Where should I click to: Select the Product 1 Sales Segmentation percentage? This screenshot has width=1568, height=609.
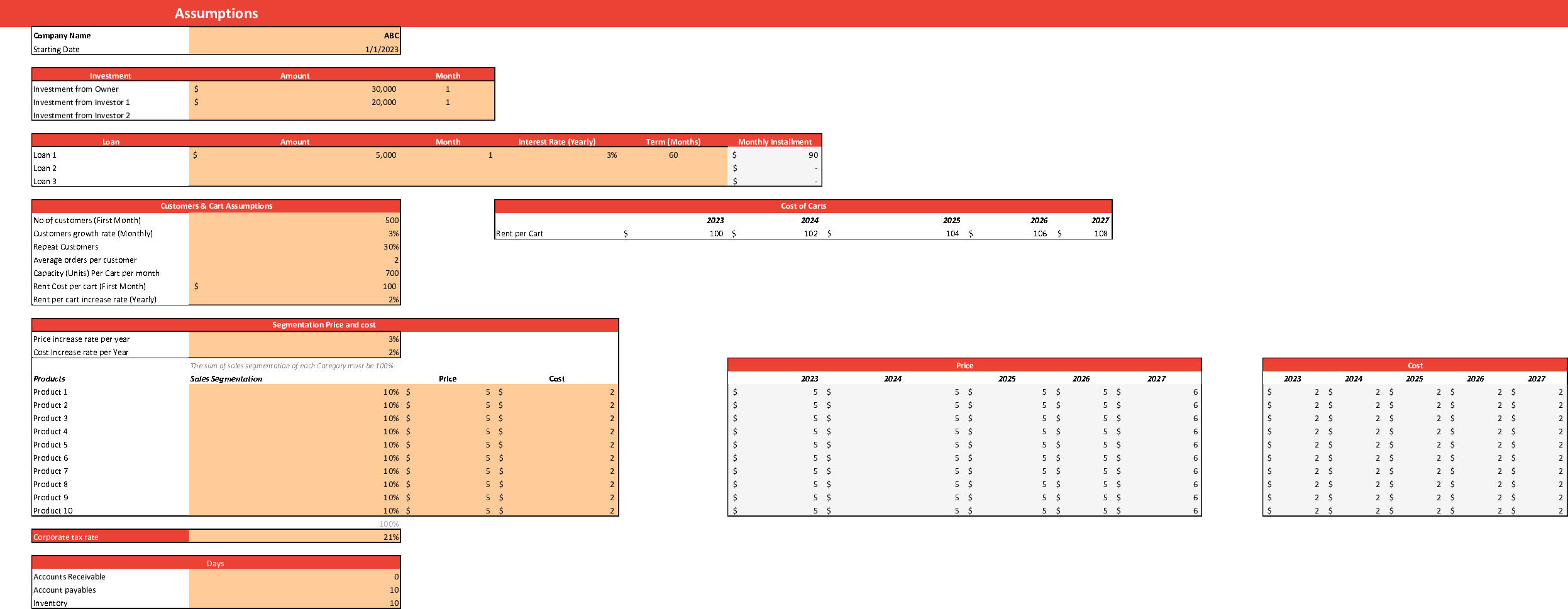click(x=294, y=392)
